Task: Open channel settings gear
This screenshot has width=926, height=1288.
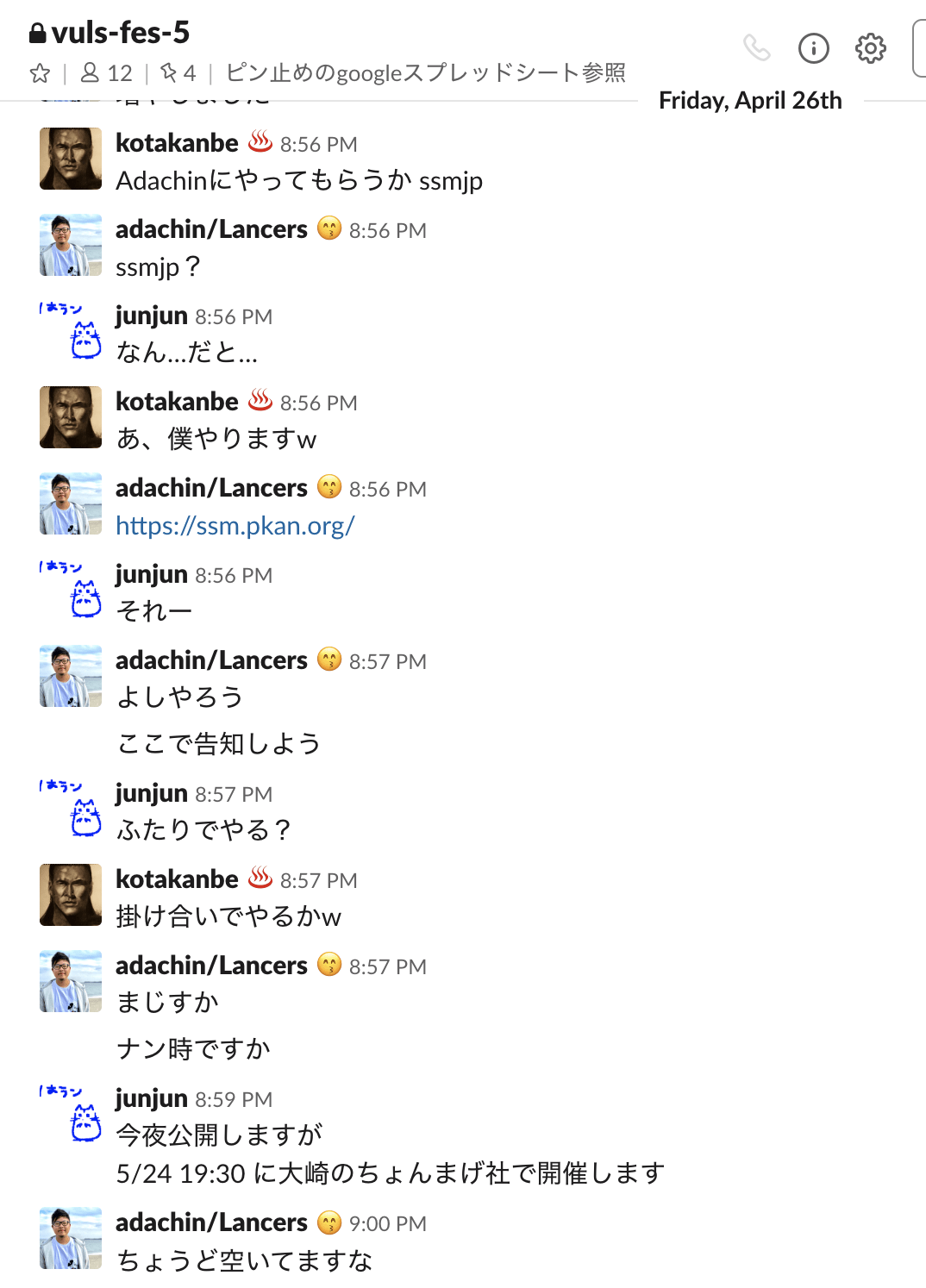Action: pos(870,48)
